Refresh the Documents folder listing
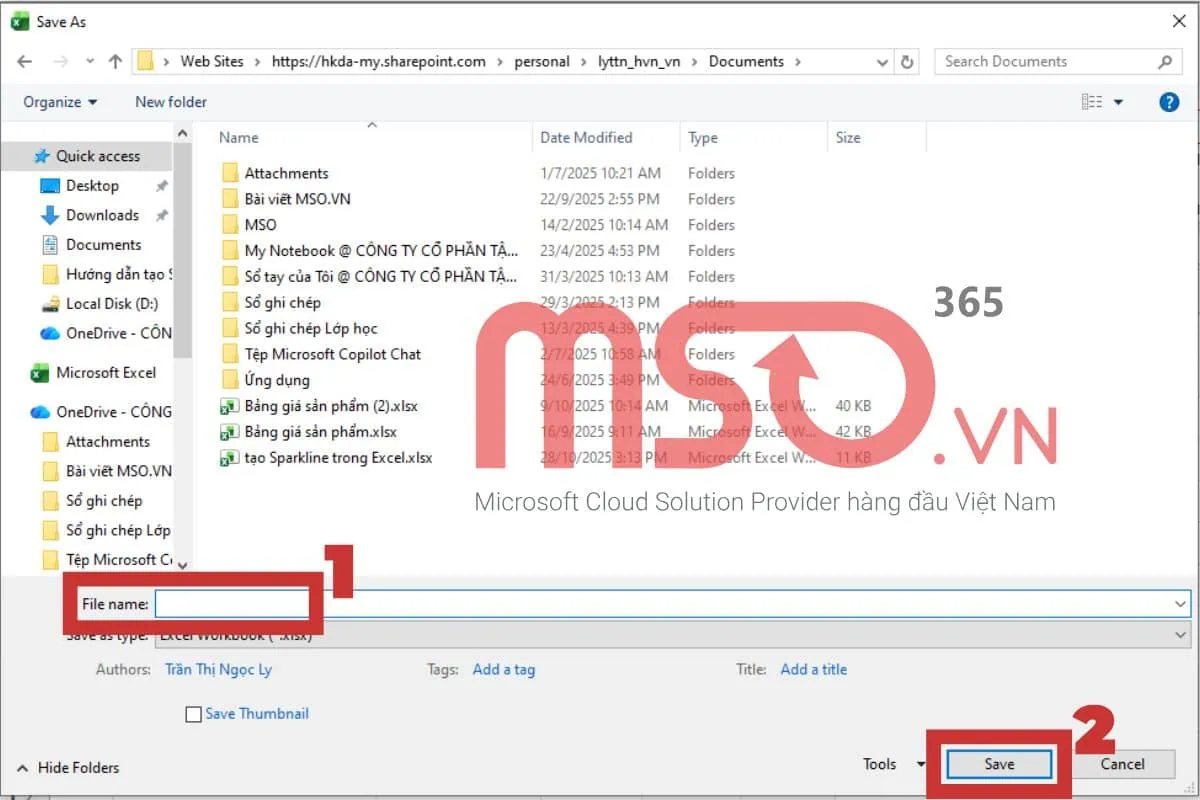 coord(907,62)
